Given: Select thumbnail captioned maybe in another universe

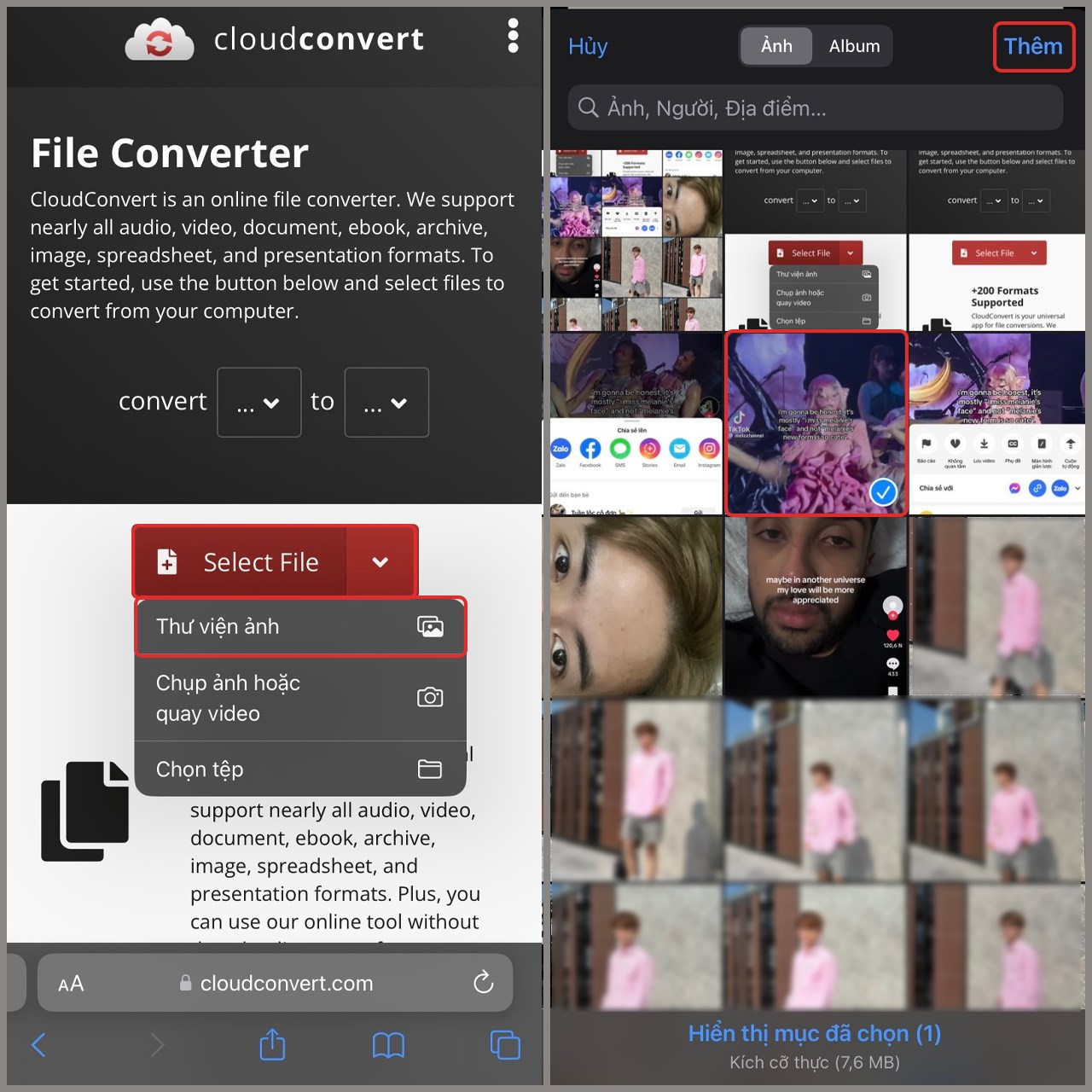Looking at the screenshot, I should point(816,606).
